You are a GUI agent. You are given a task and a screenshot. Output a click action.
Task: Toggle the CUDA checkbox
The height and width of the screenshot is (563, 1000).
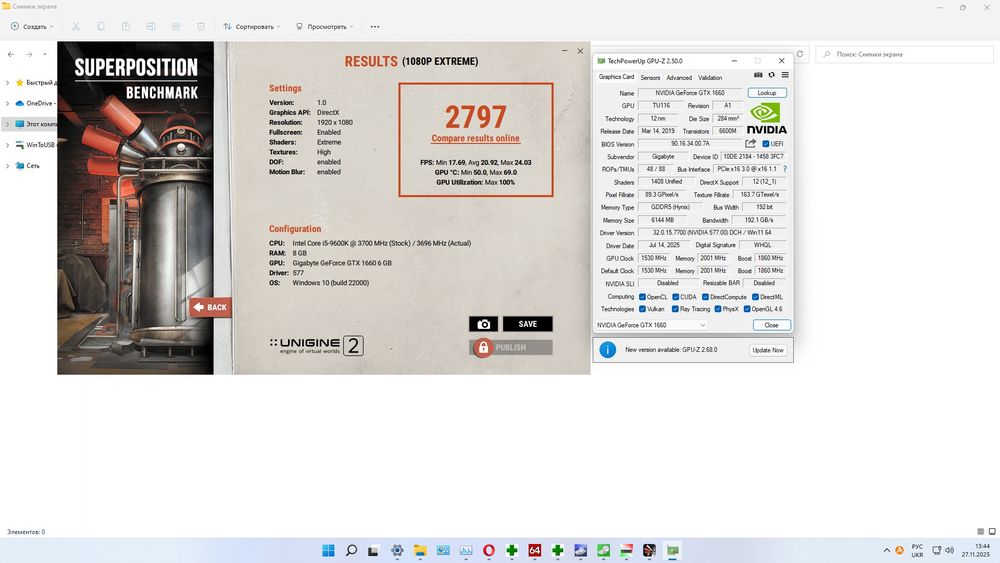(675, 296)
